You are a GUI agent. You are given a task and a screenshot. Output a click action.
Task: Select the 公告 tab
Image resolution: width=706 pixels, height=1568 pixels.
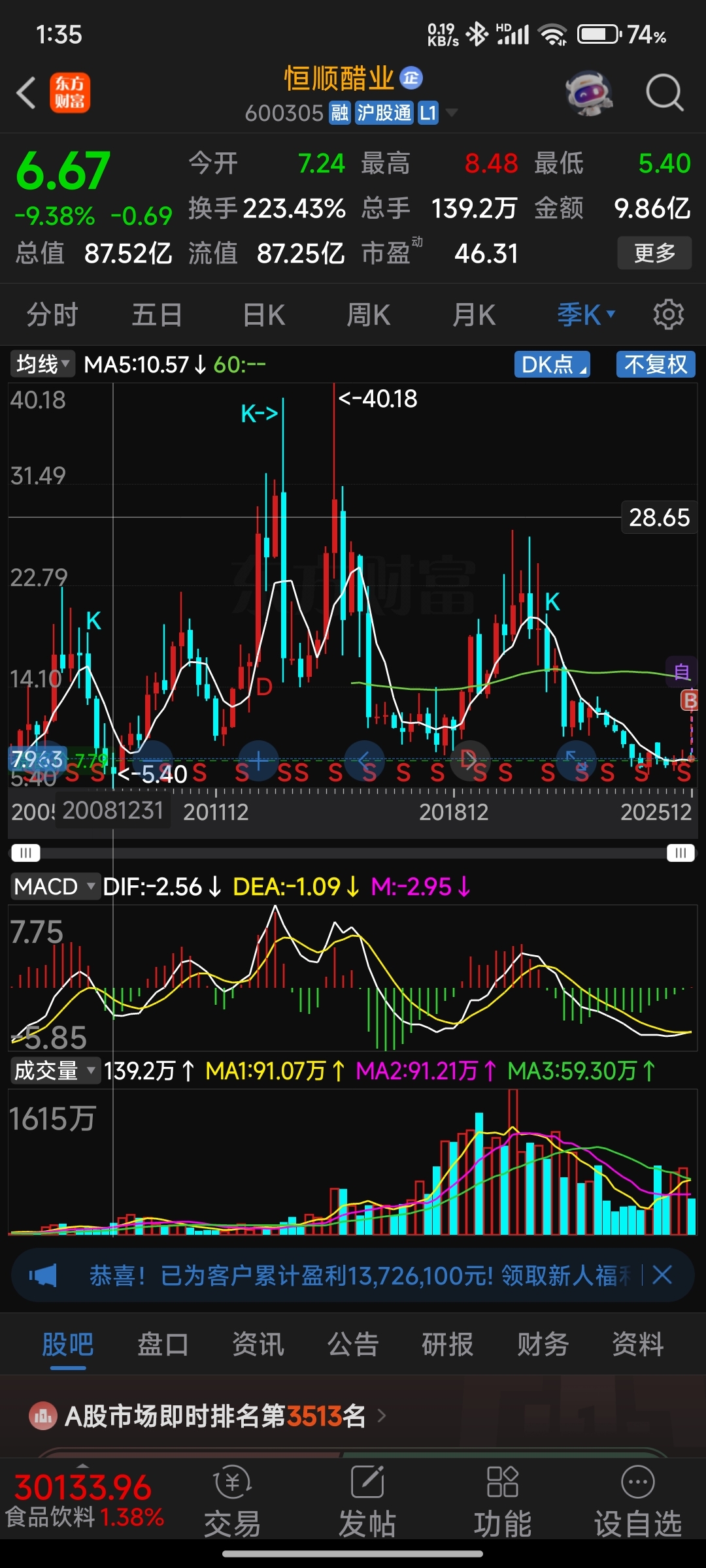(353, 1345)
